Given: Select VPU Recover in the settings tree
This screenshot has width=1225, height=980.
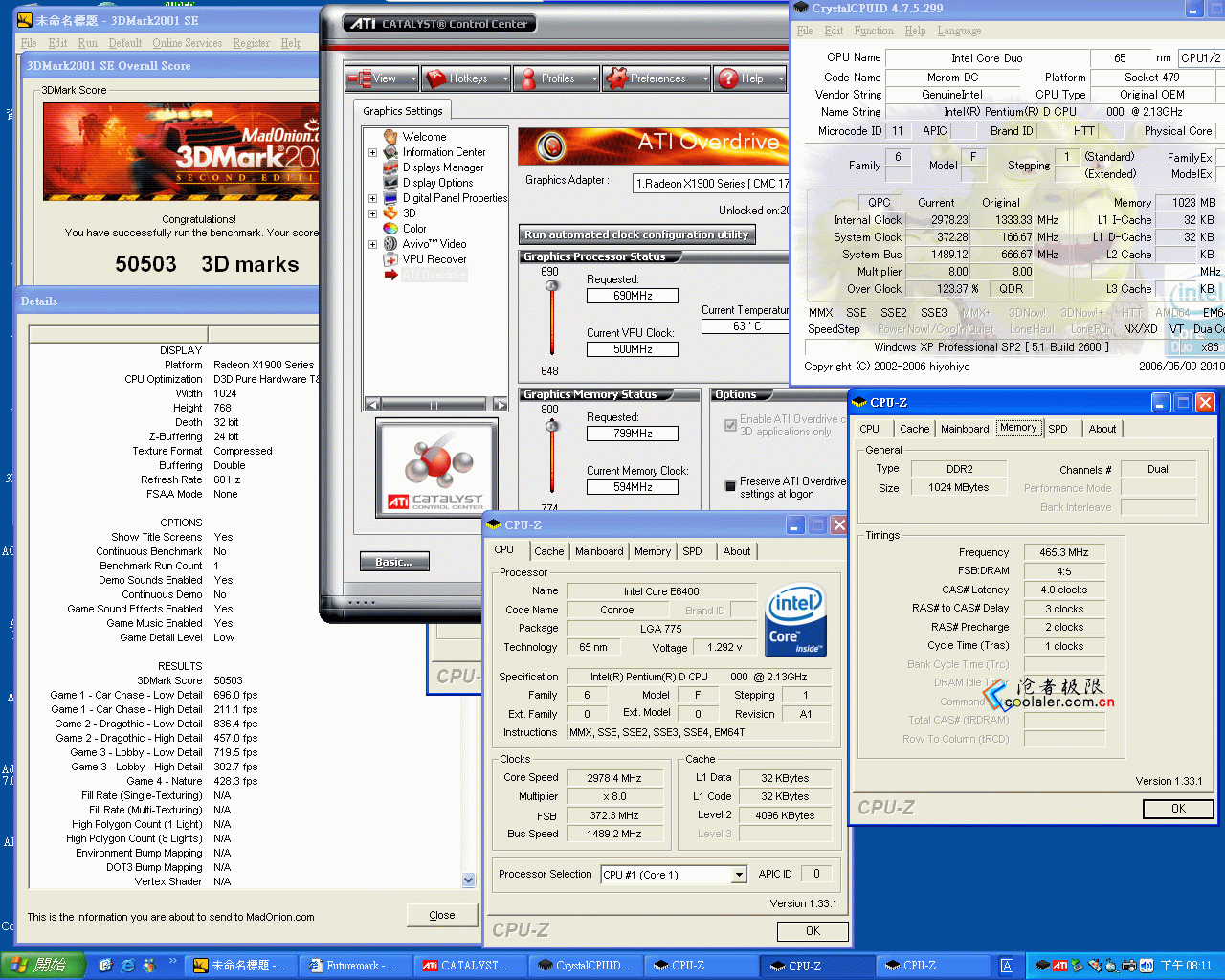Looking at the screenshot, I should coord(434,259).
